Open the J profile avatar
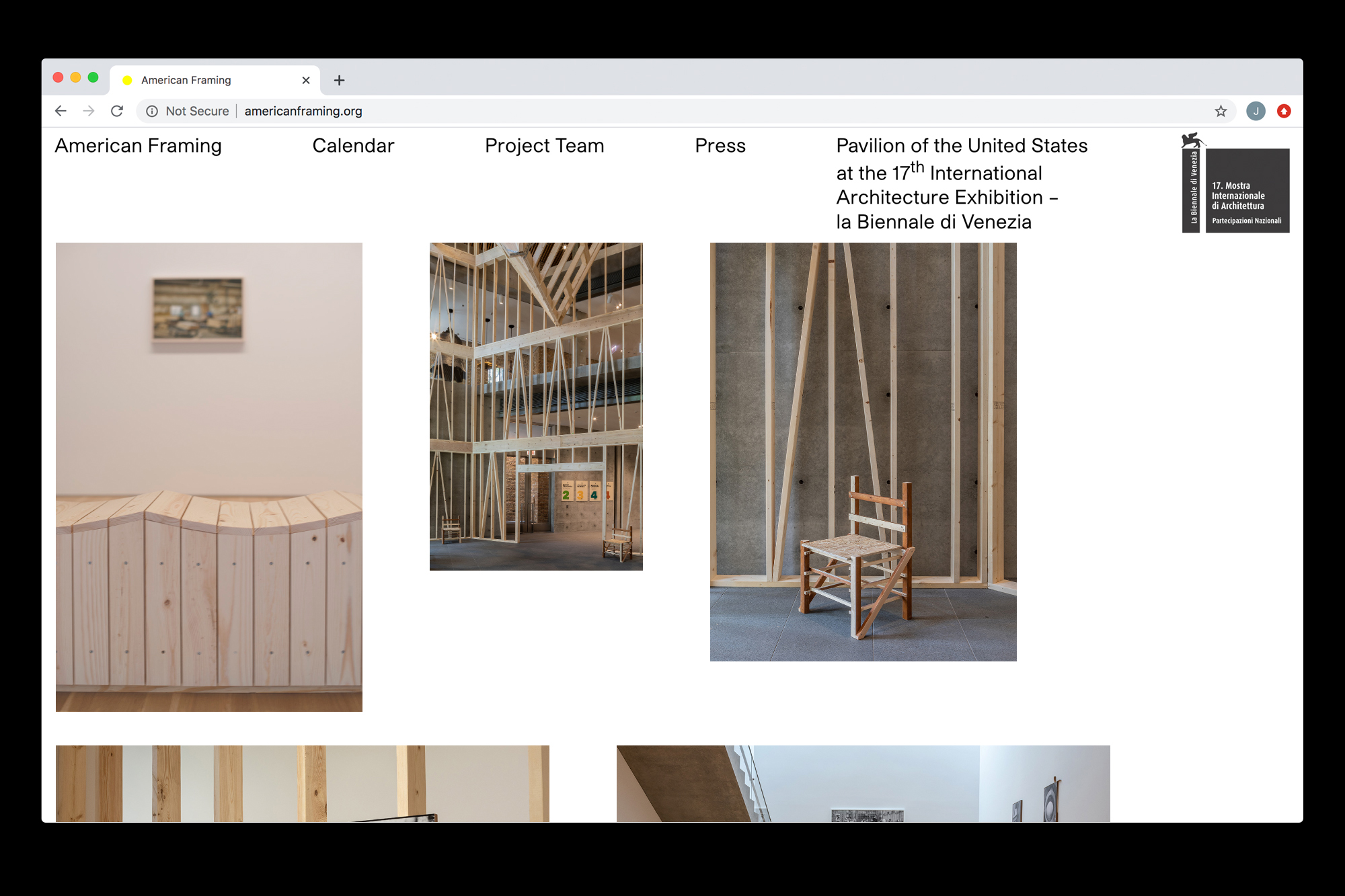Screen dimensions: 1345x896 [x=1256, y=111]
